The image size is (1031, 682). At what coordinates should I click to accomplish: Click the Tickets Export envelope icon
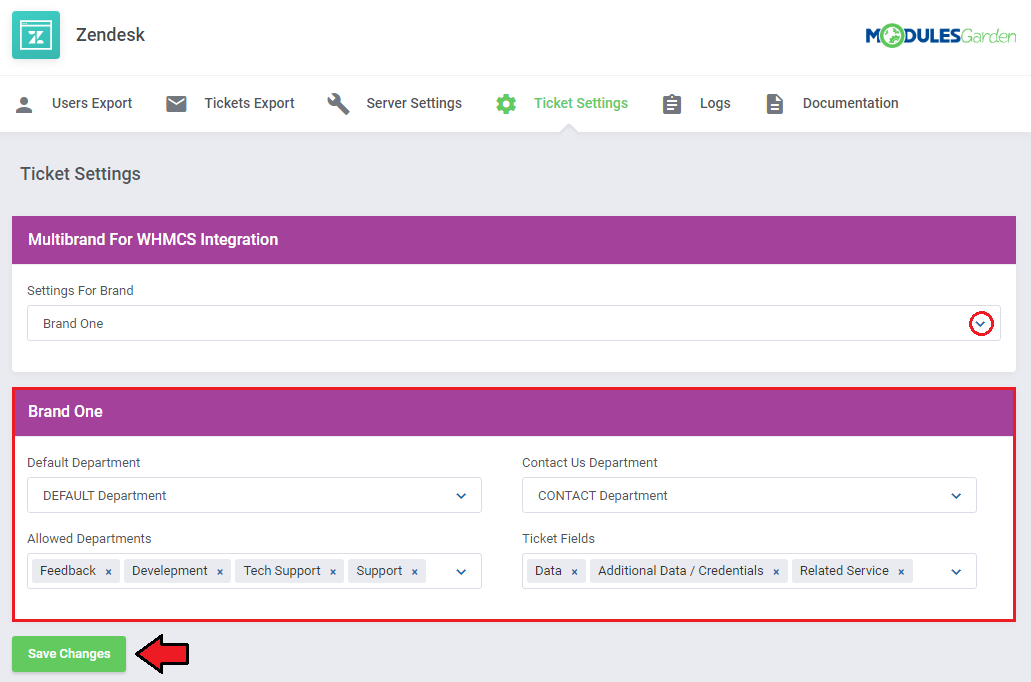click(x=176, y=103)
